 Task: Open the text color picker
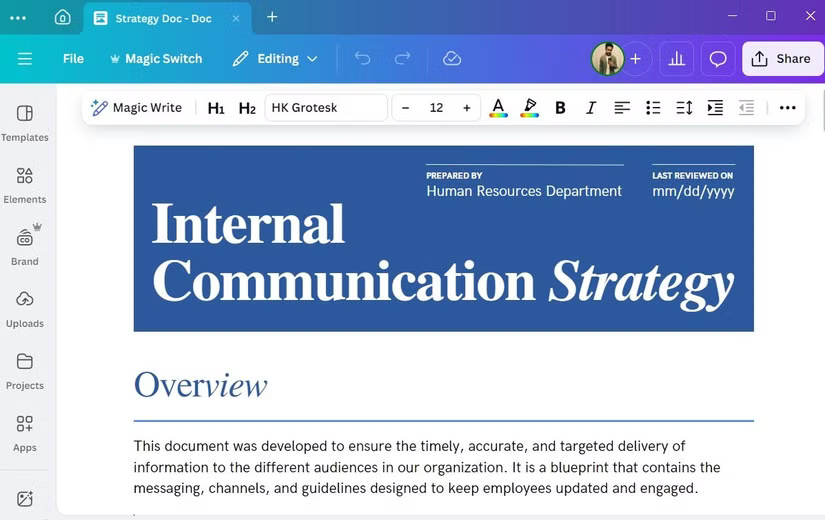point(498,108)
